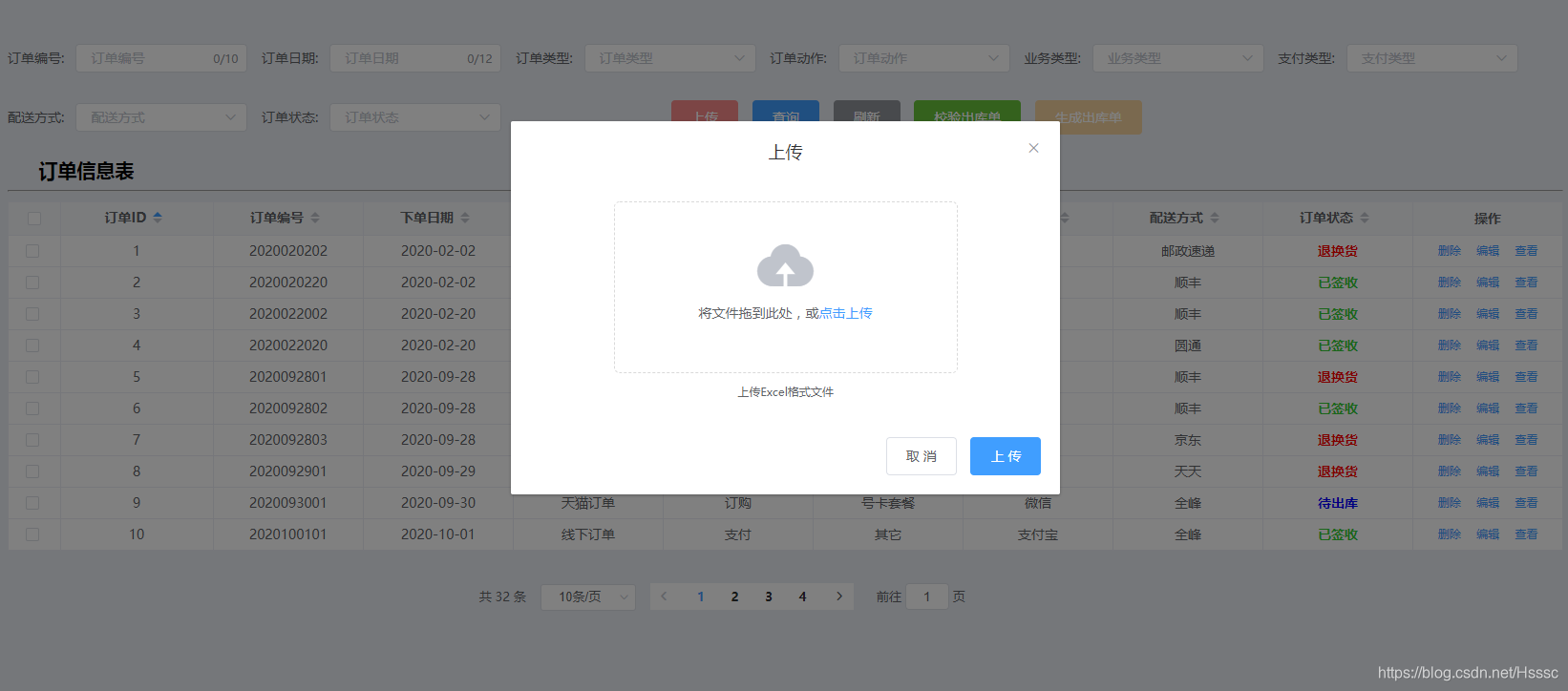1568x691 pixels.
Task: Open the 订单类型 dropdown
Action: click(670, 58)
